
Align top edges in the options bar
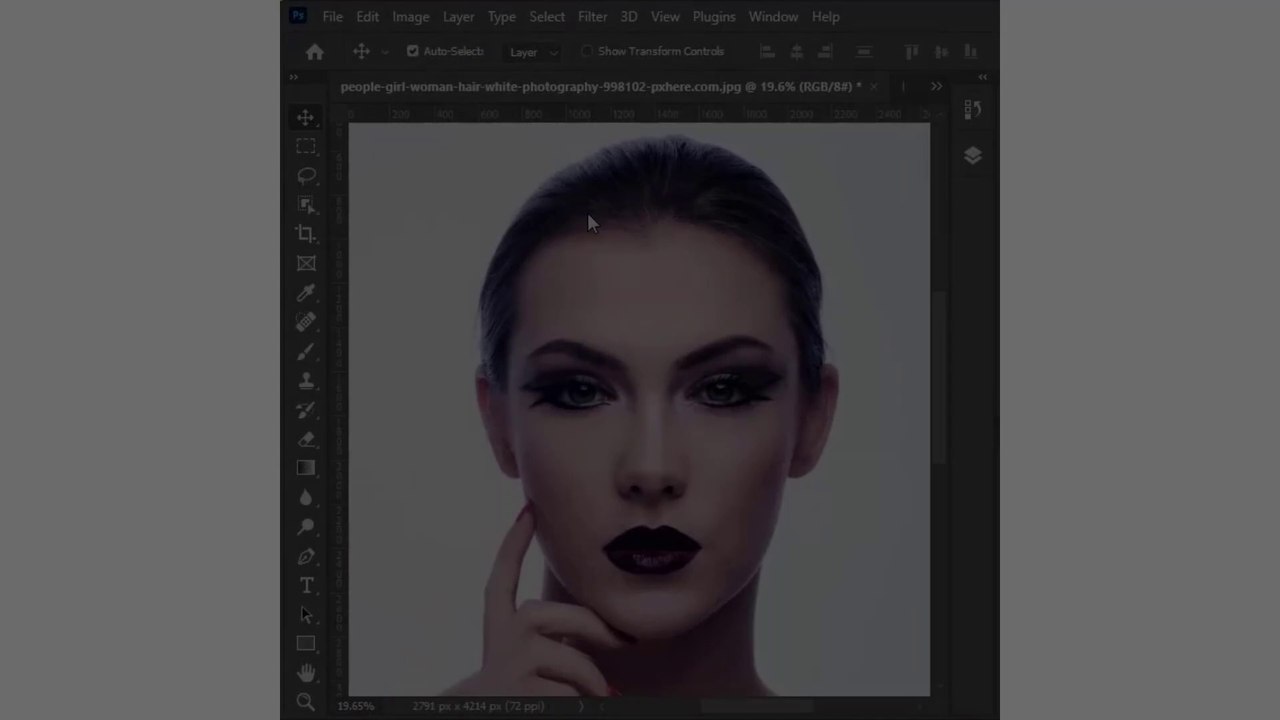(x=912, y=51)
